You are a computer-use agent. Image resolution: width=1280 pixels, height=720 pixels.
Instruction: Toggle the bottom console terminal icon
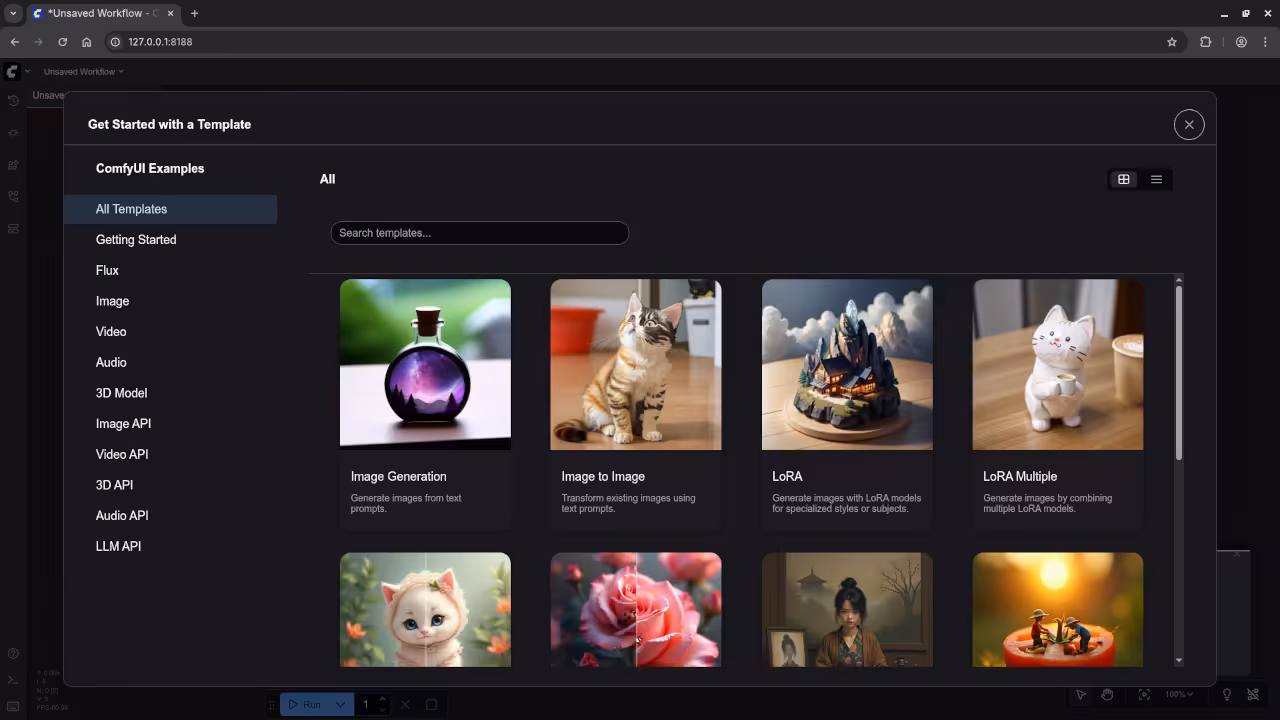tap(13, 680)
